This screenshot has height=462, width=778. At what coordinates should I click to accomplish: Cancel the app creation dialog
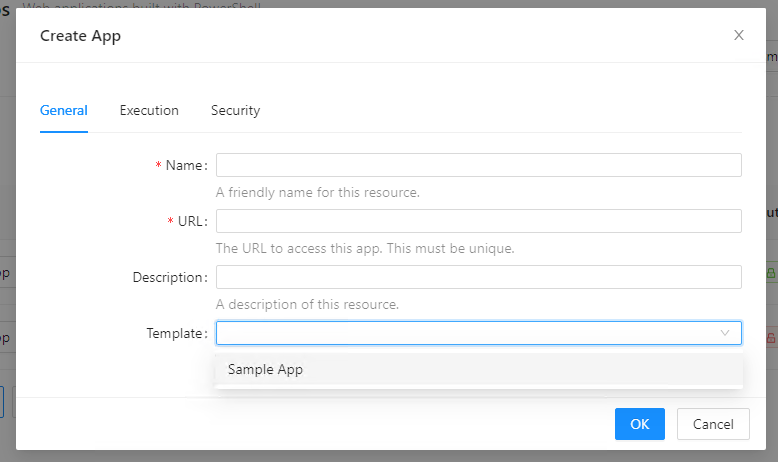click(x=712, y=424)
